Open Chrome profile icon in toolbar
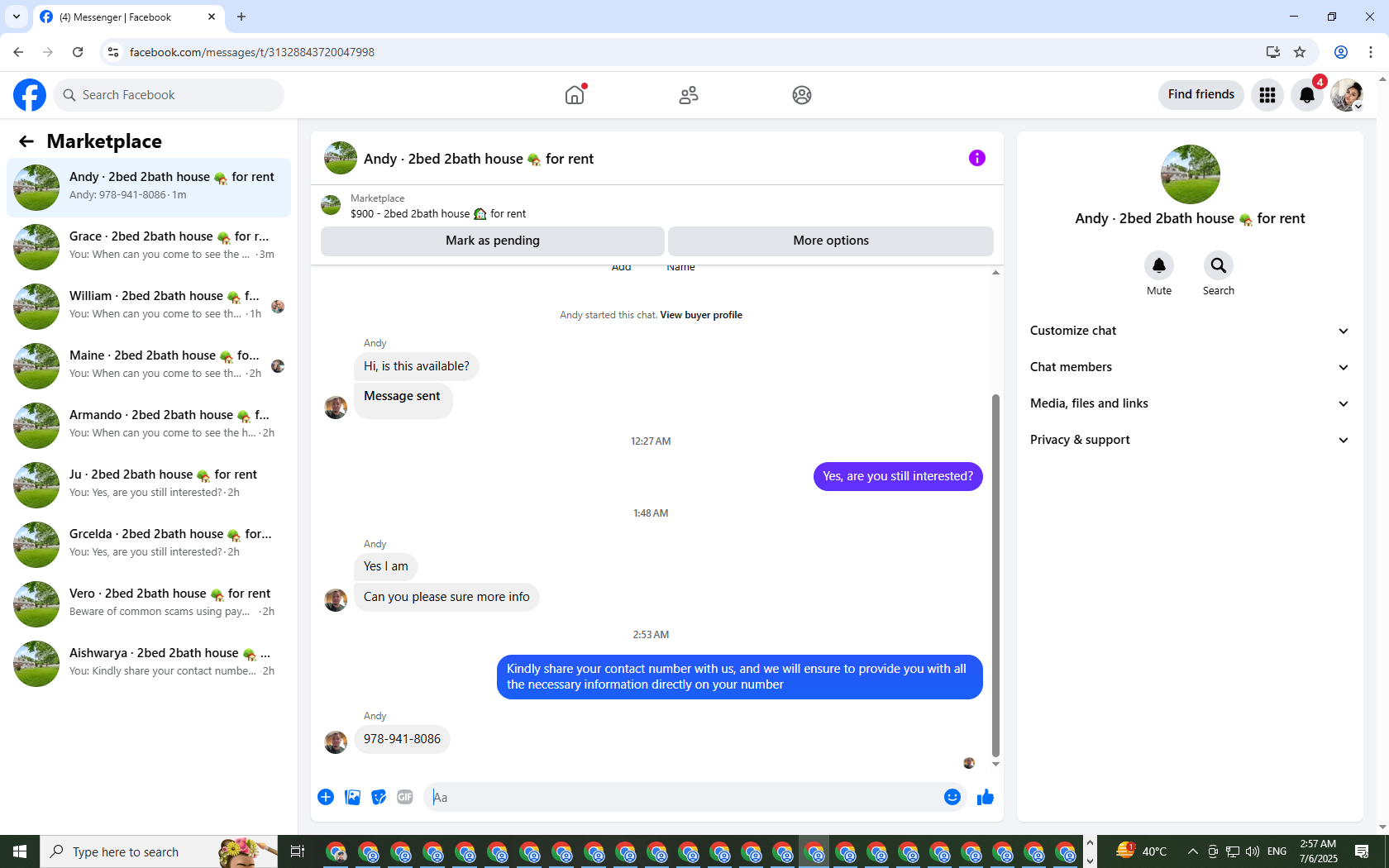The image size is (1389, 868). coord(1341,52)
